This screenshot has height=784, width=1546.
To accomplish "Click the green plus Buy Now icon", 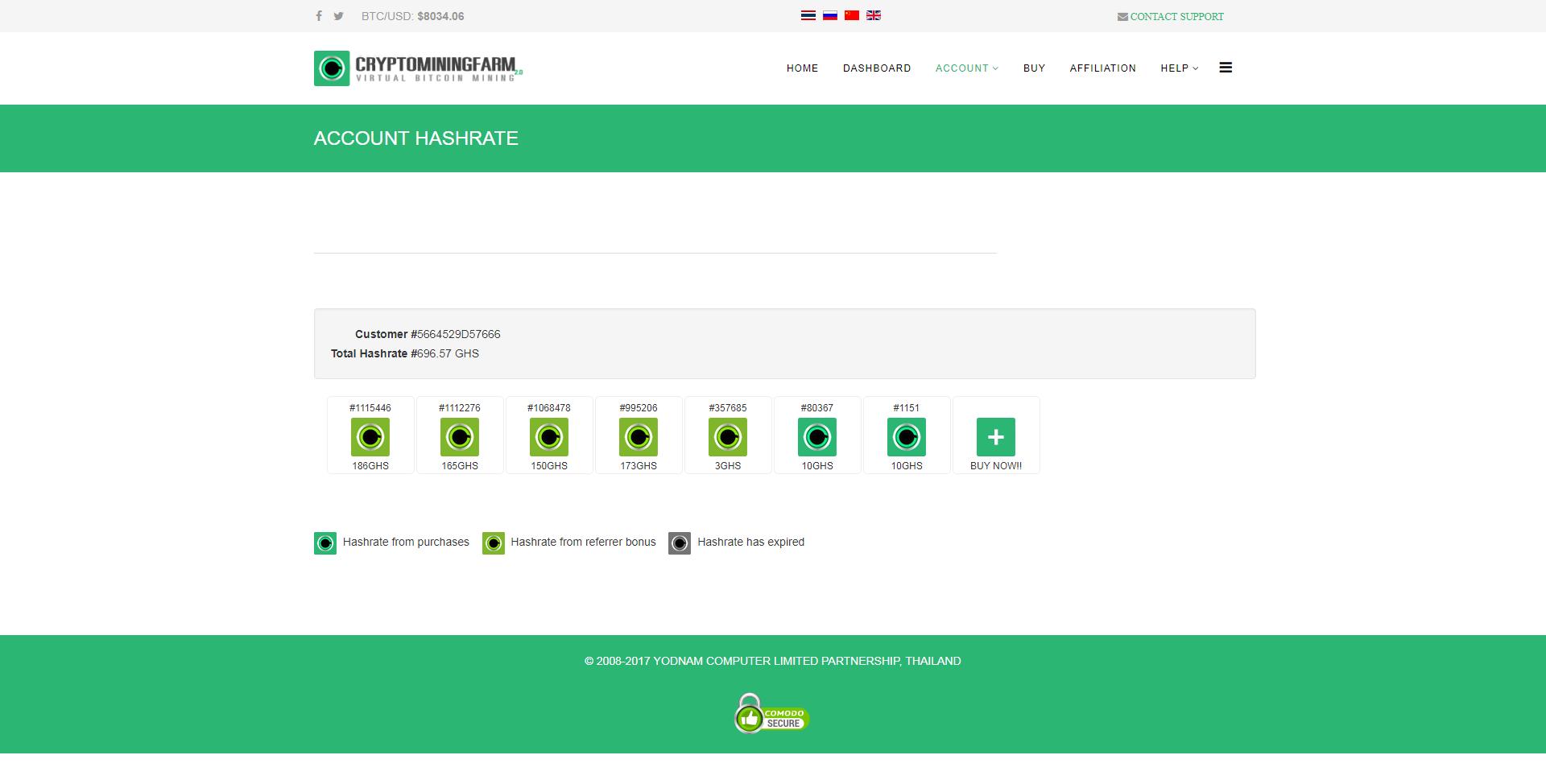I will tap(995, 437).
